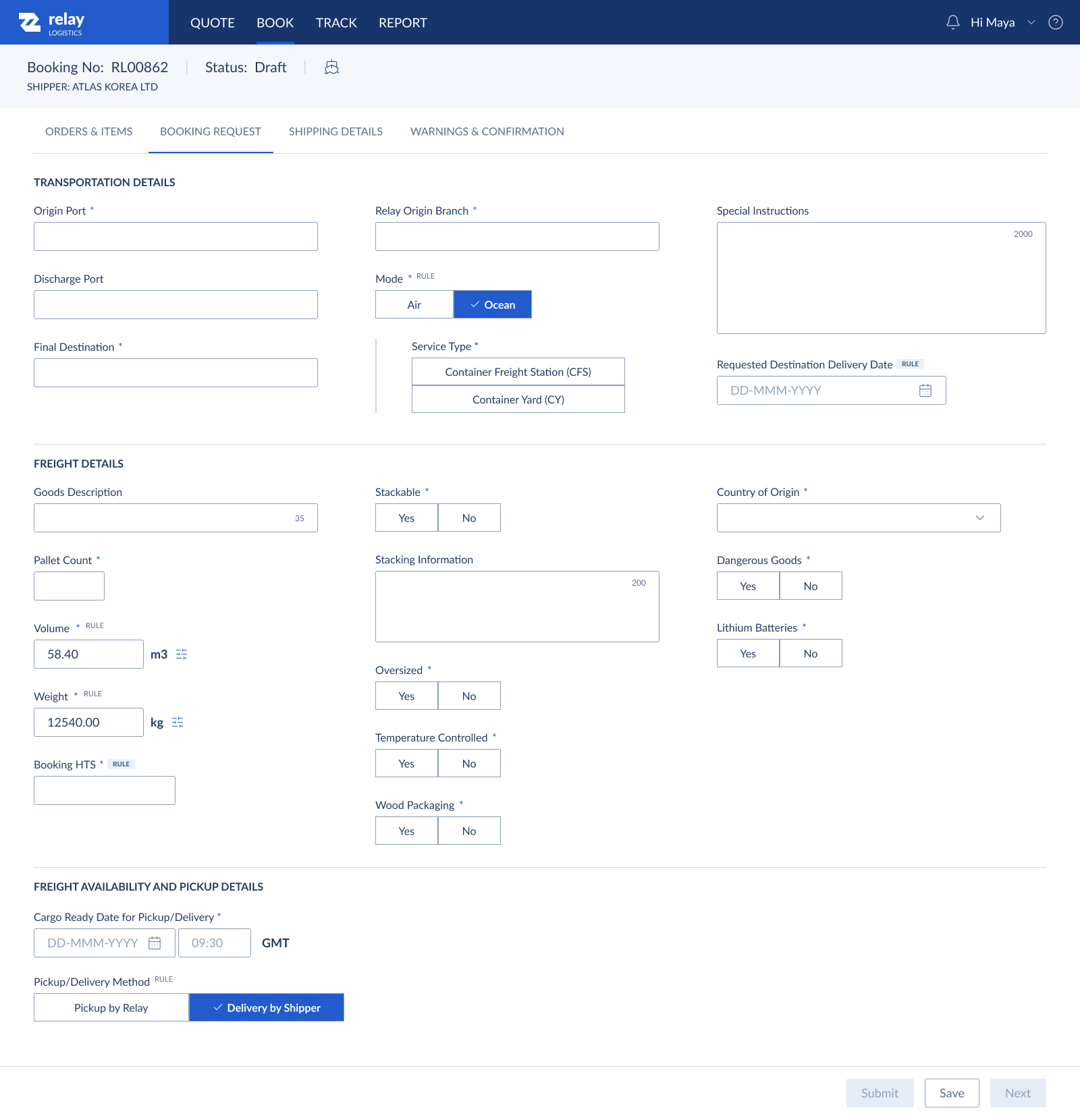Set Stackable to Yes
Viewport: 1080px width, 1120px height.
406,517
